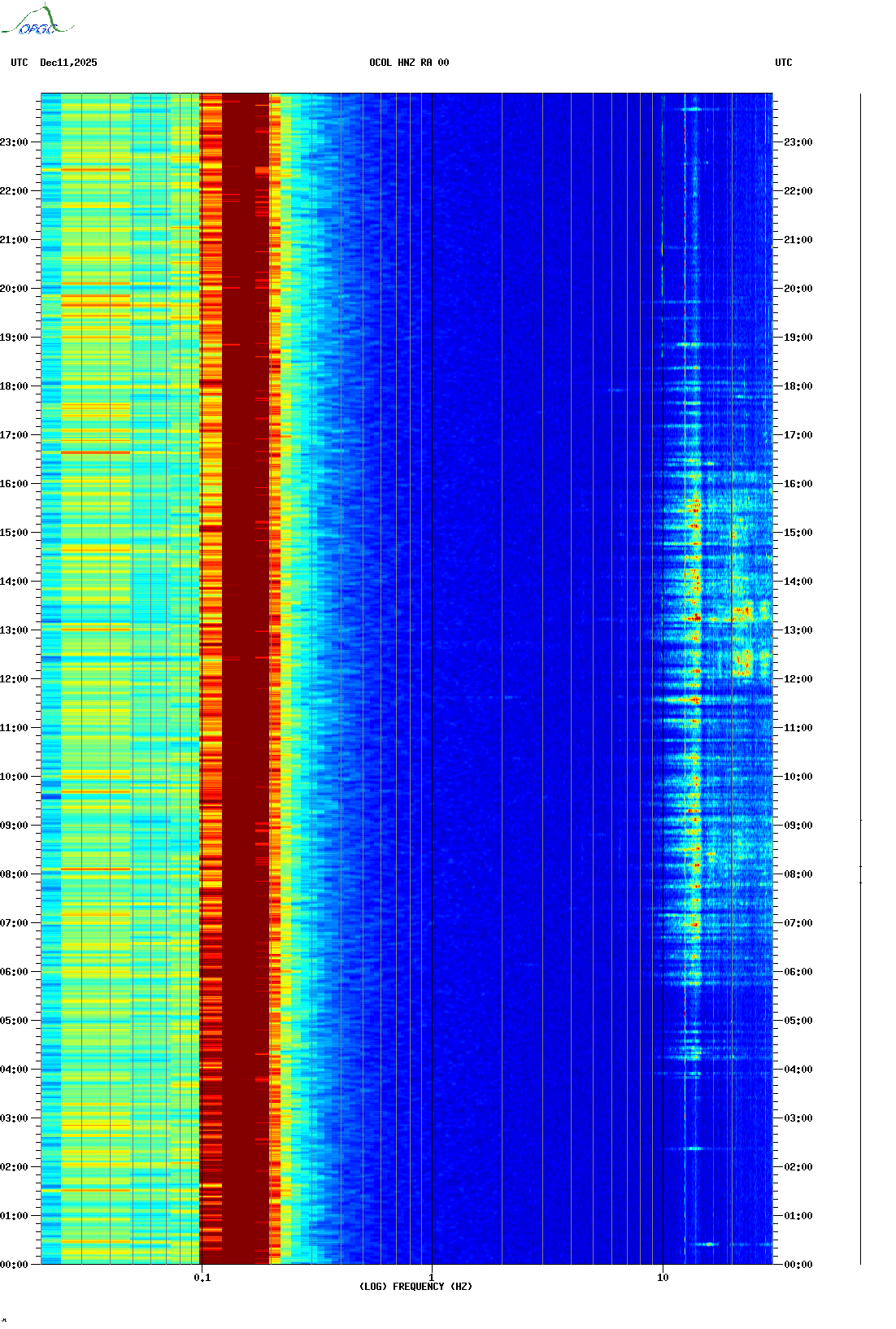Click the left 17:00 time label
Viewport: 896px width, 1329px height.
click(x=14, y=435)
